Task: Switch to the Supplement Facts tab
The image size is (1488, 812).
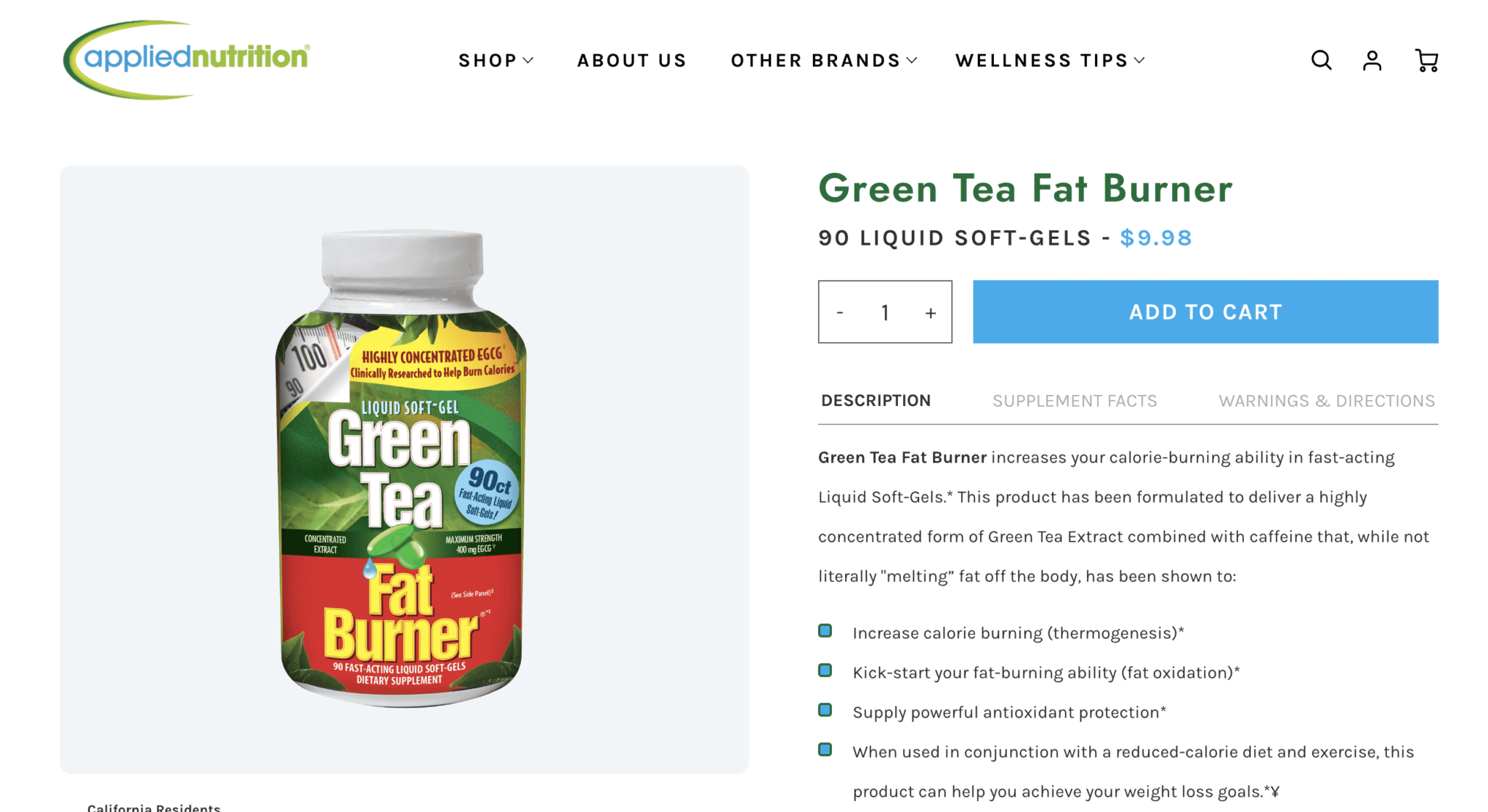Action: click(x=1075, y=401)
